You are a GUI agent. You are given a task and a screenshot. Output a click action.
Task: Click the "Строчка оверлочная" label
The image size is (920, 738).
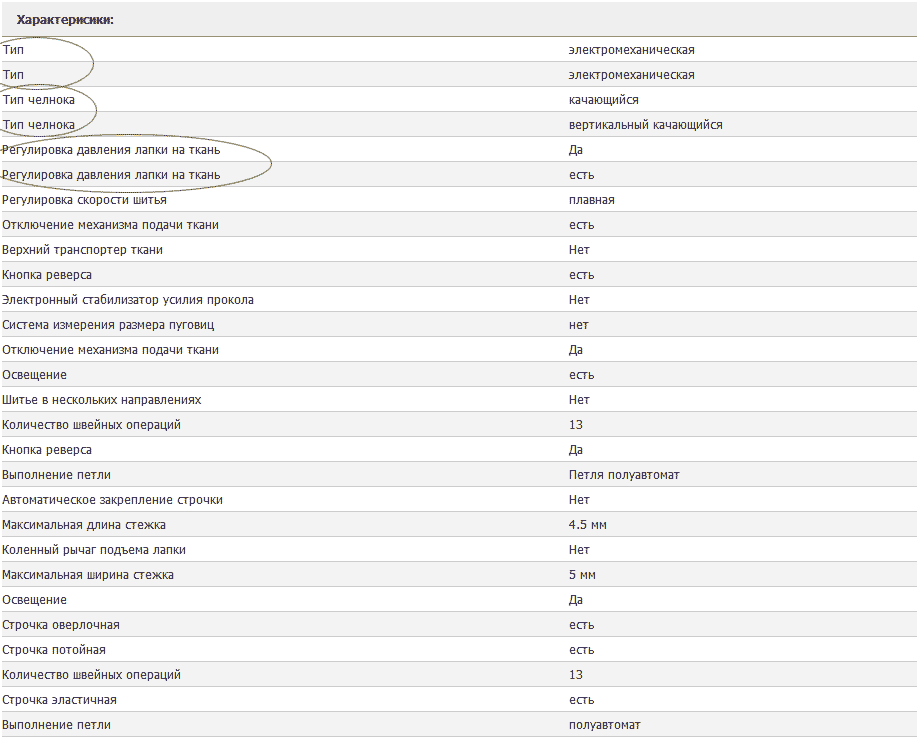coord(61,625)
